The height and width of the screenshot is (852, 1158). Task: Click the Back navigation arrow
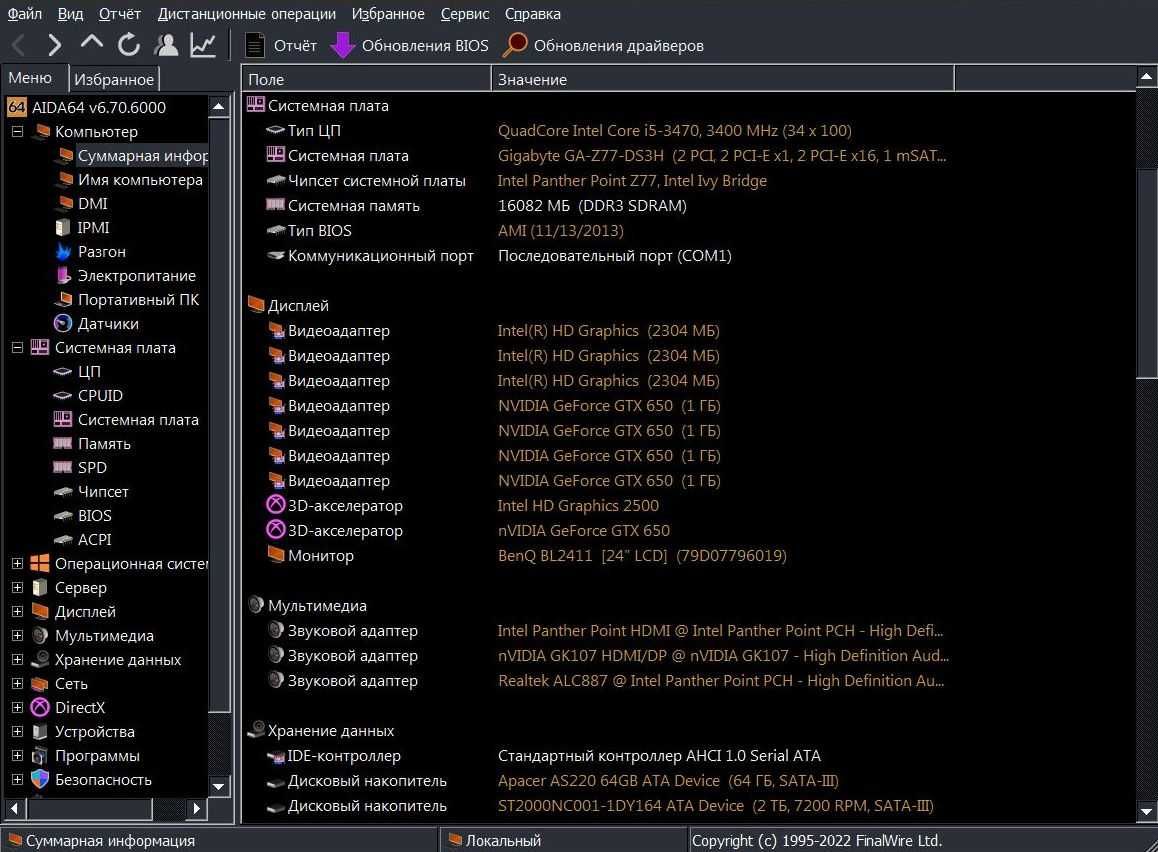19,46
